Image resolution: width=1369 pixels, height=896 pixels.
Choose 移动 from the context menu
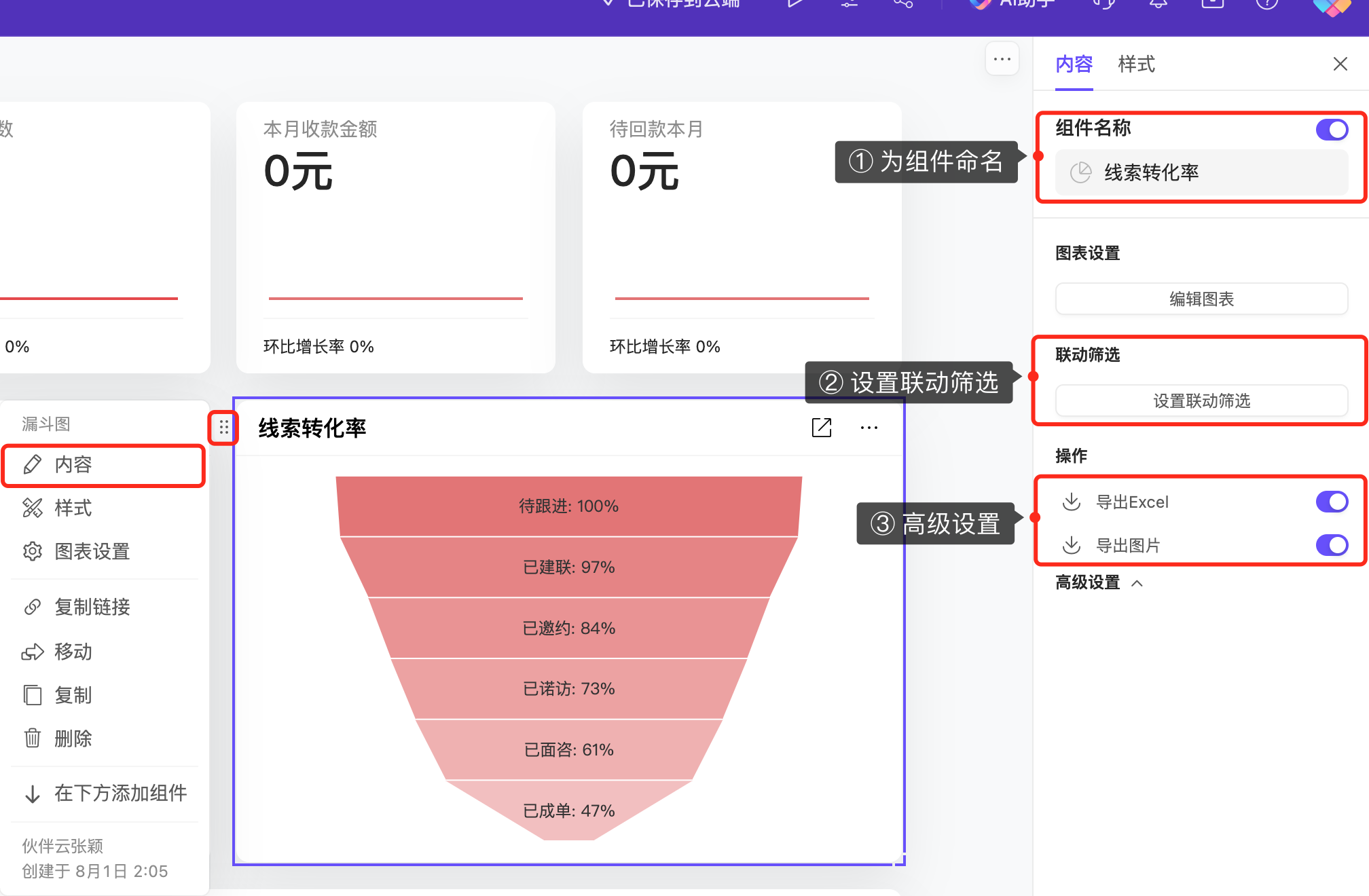(x=103, y=652)
